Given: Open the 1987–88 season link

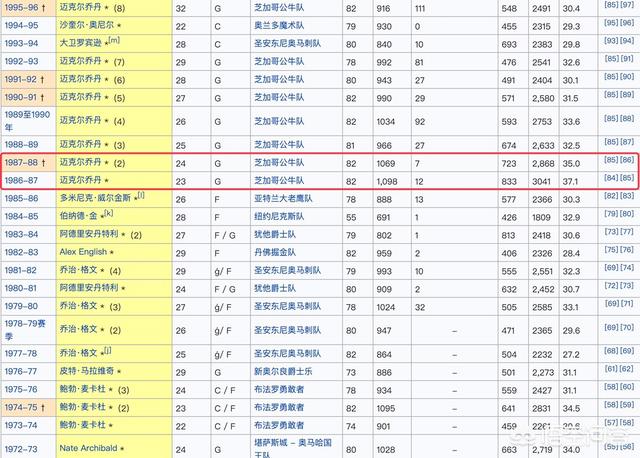Looking at the screenshot, I should (21, 162).
